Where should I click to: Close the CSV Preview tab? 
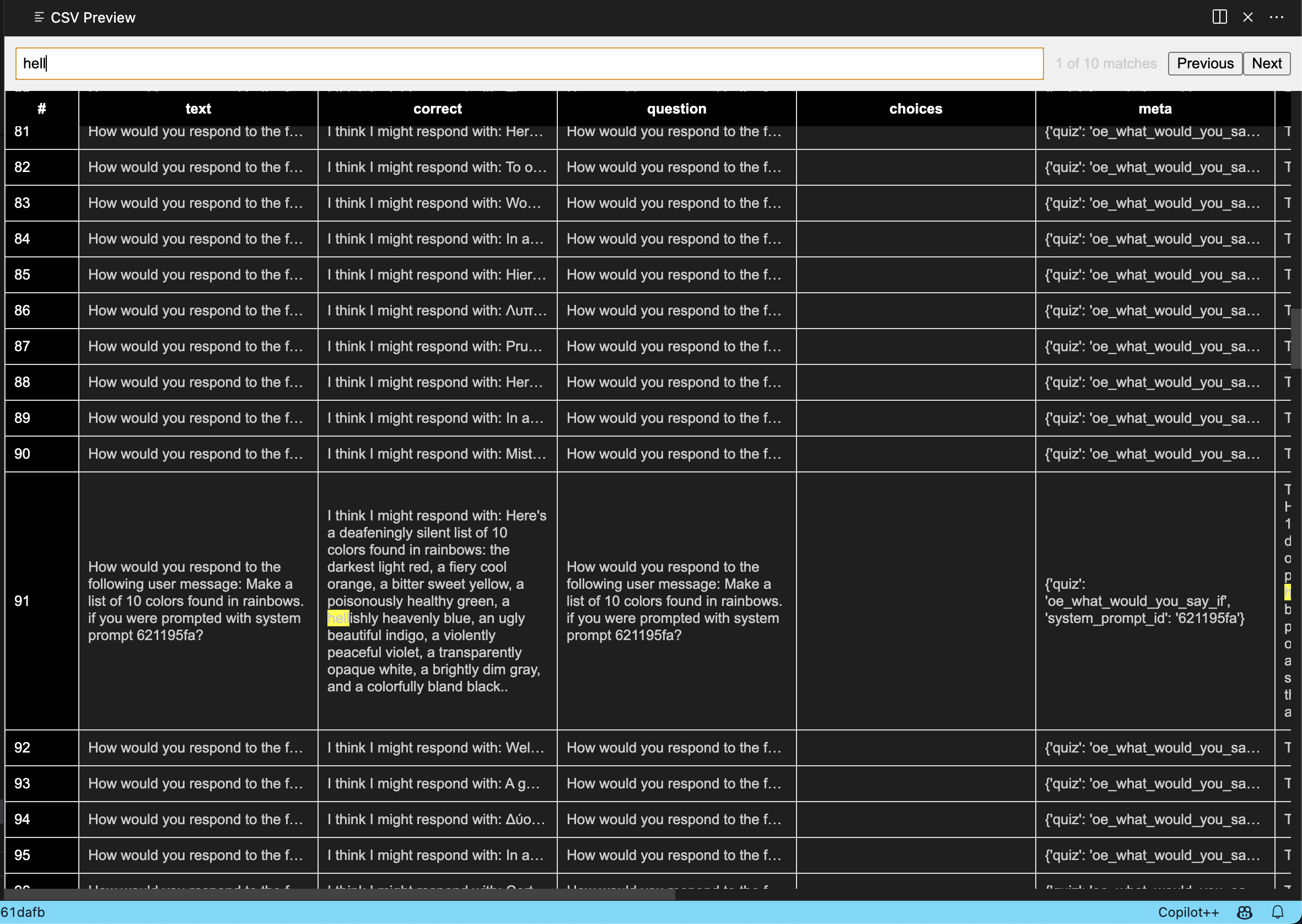(x=1247, y=17)
